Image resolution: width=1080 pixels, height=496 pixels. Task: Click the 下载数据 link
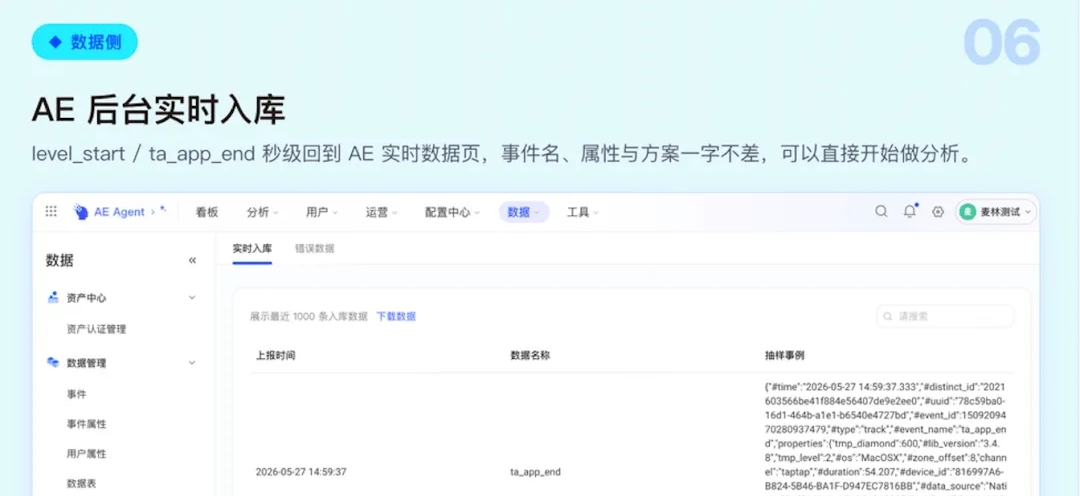396,316
